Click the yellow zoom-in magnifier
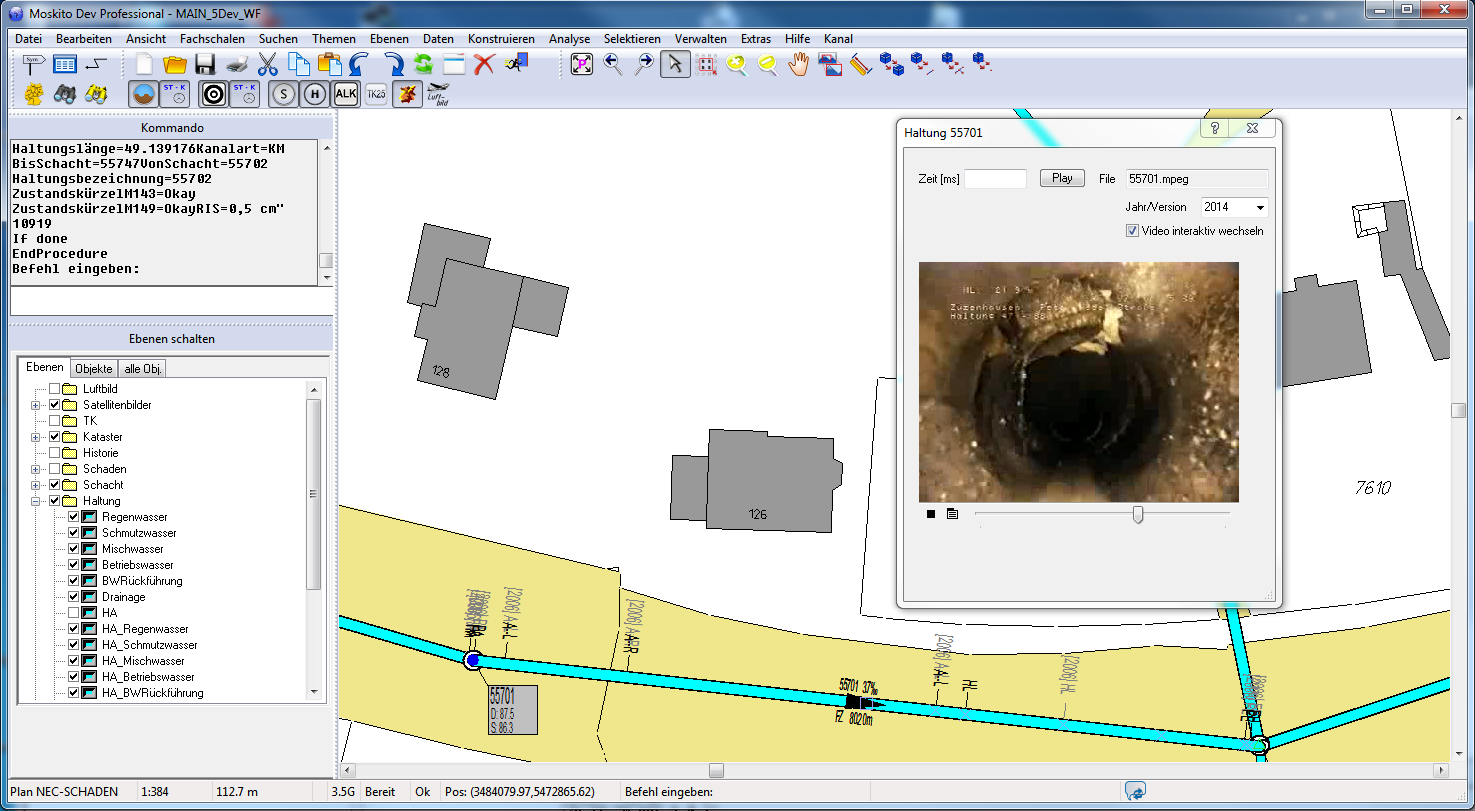 [736, 65]
